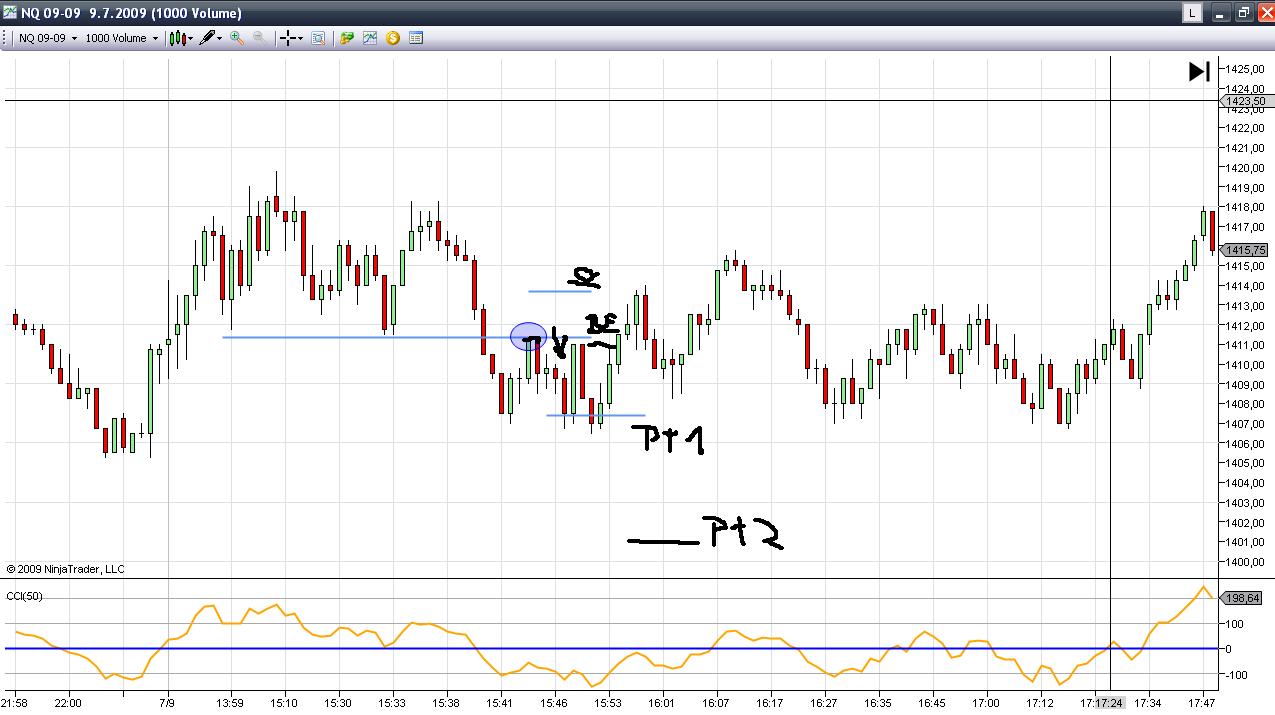Expand the drawing tools dropdown arrow

(220, 39)
